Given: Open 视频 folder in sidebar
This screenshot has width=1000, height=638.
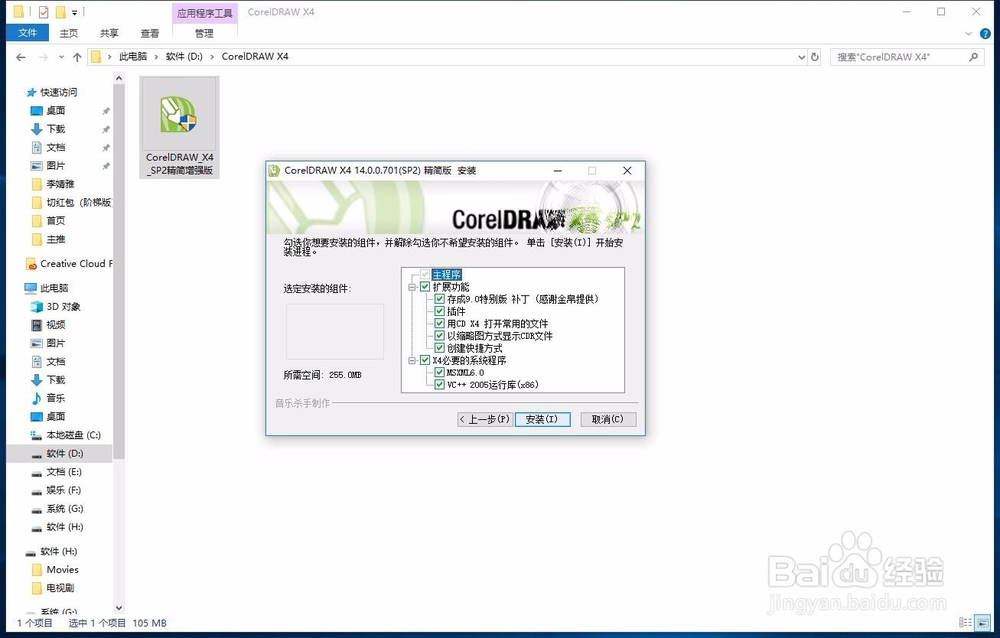Looking at the screenshot, I should click(55, 325).
